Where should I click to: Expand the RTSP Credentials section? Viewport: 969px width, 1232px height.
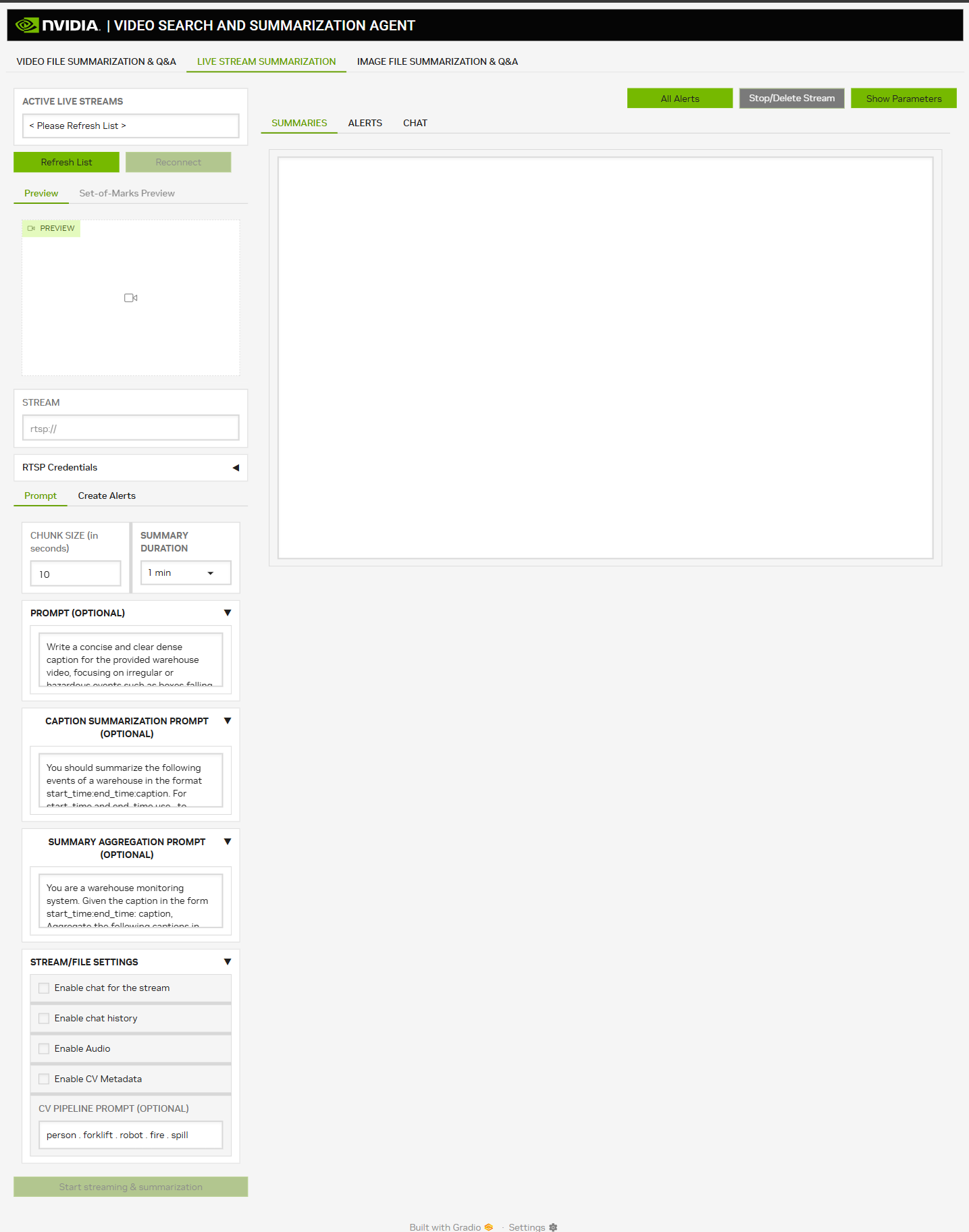pos(236,467)
